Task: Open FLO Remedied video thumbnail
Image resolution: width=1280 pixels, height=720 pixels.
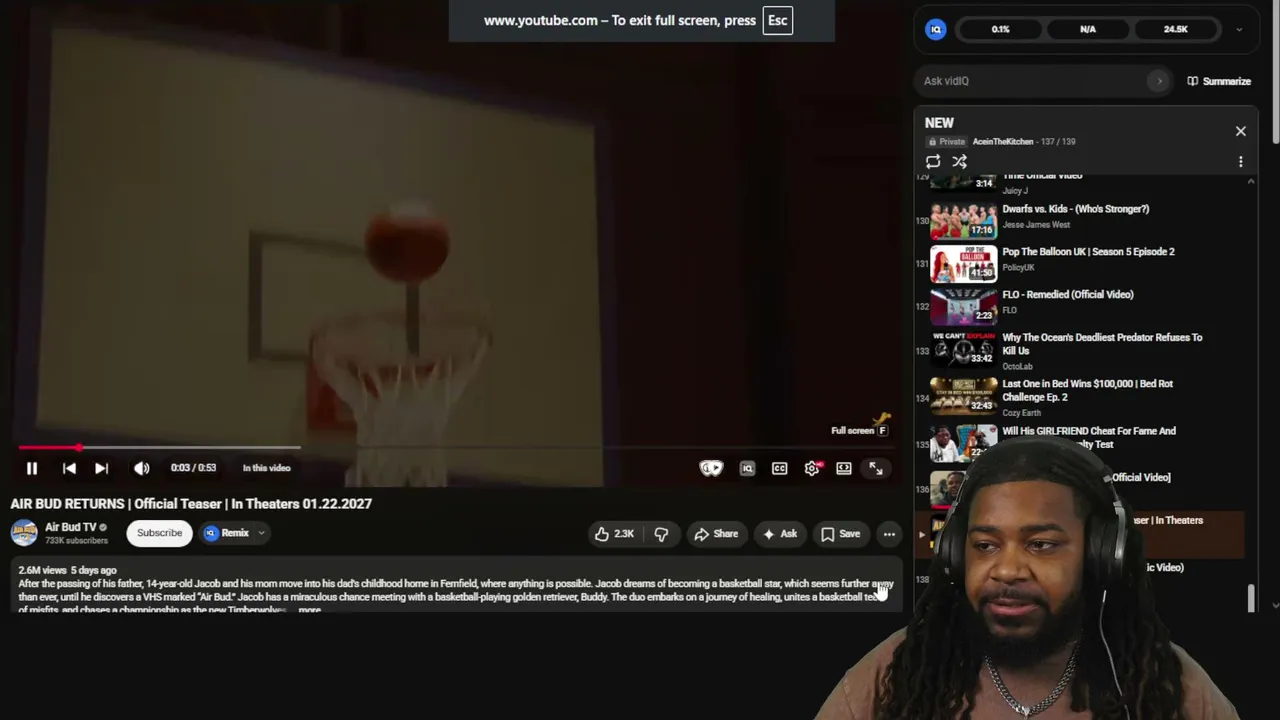Action: click(964, 307)
